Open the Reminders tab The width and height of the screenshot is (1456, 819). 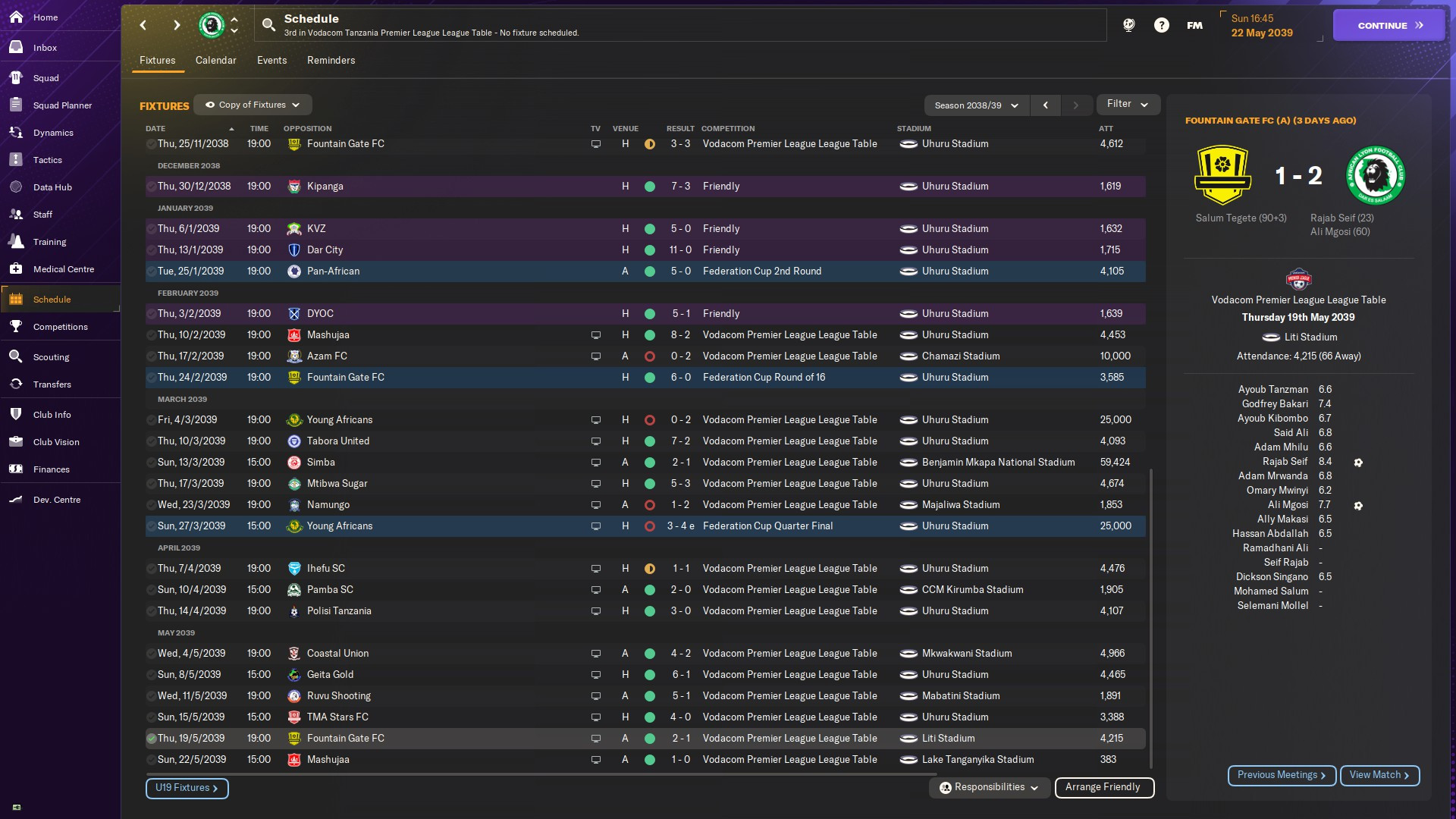[x=331, y=61]
